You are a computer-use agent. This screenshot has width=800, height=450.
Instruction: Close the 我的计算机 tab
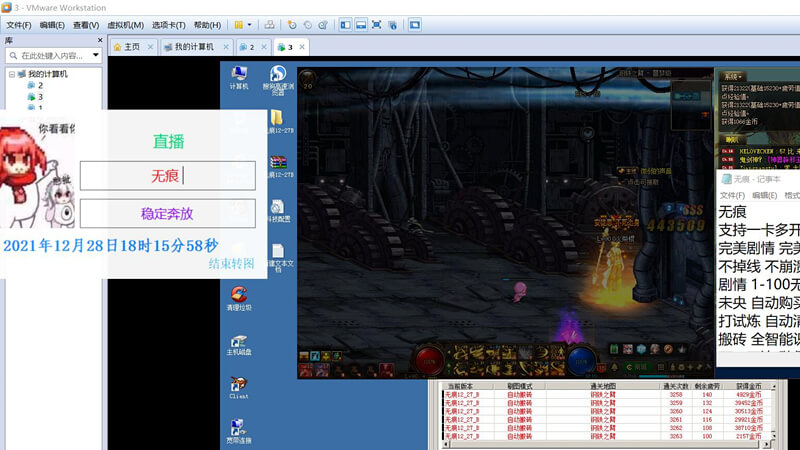point(226,47)
